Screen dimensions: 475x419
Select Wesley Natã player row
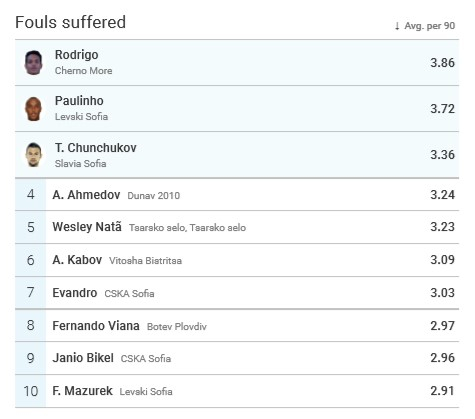(x=237, y=227)
